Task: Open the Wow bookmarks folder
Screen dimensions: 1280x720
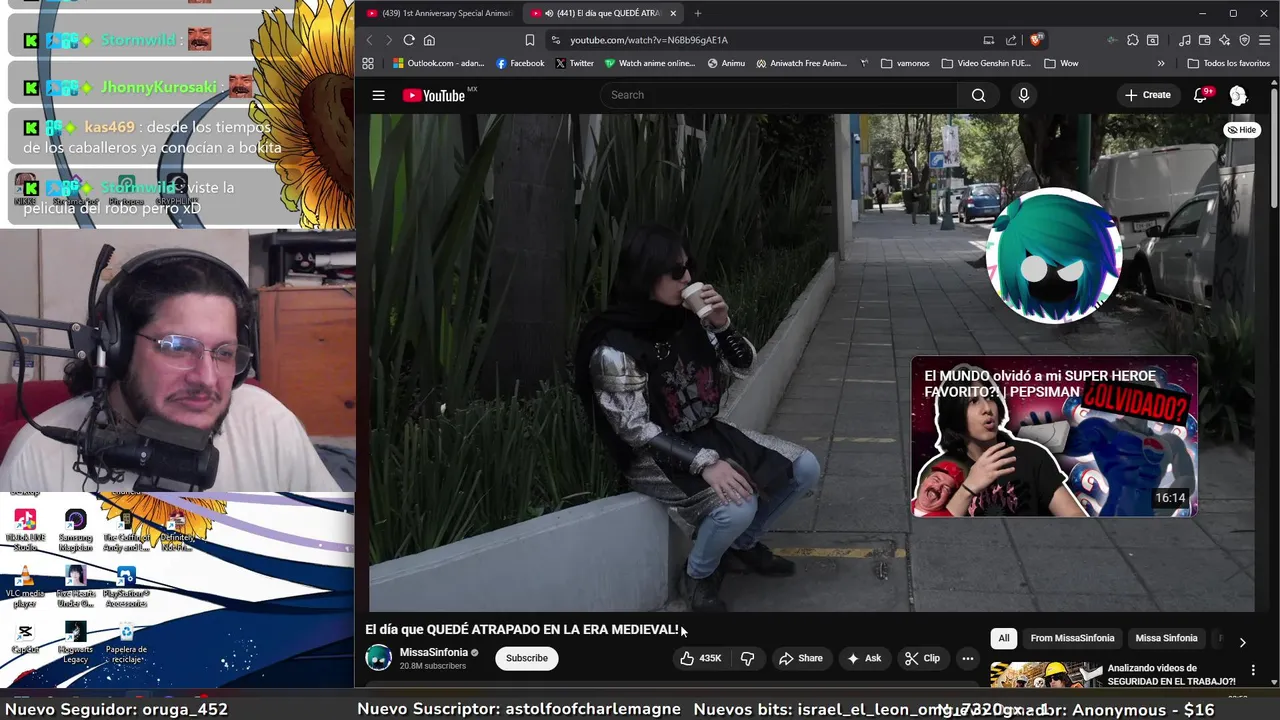Action: [x=1061, y=63]
